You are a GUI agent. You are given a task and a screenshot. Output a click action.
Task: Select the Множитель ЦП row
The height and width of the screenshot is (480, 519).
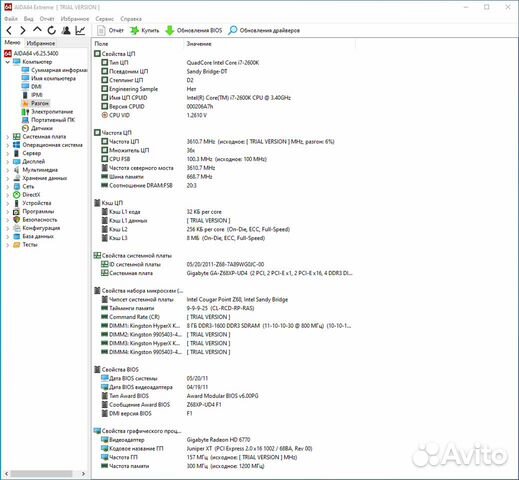pos(148,150)
